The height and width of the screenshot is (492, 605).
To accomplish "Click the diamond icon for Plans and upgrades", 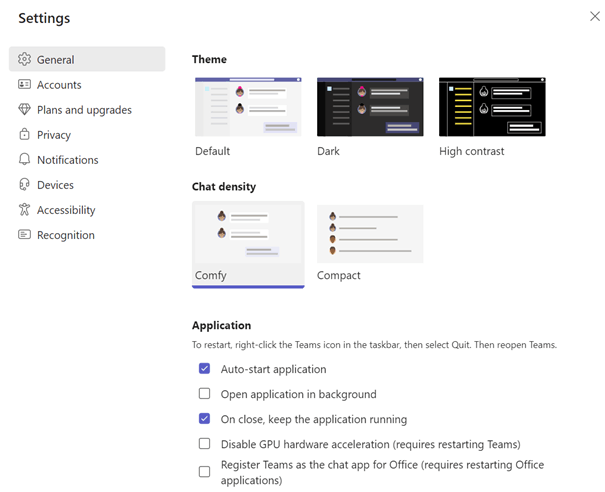I will click(24, 109).
